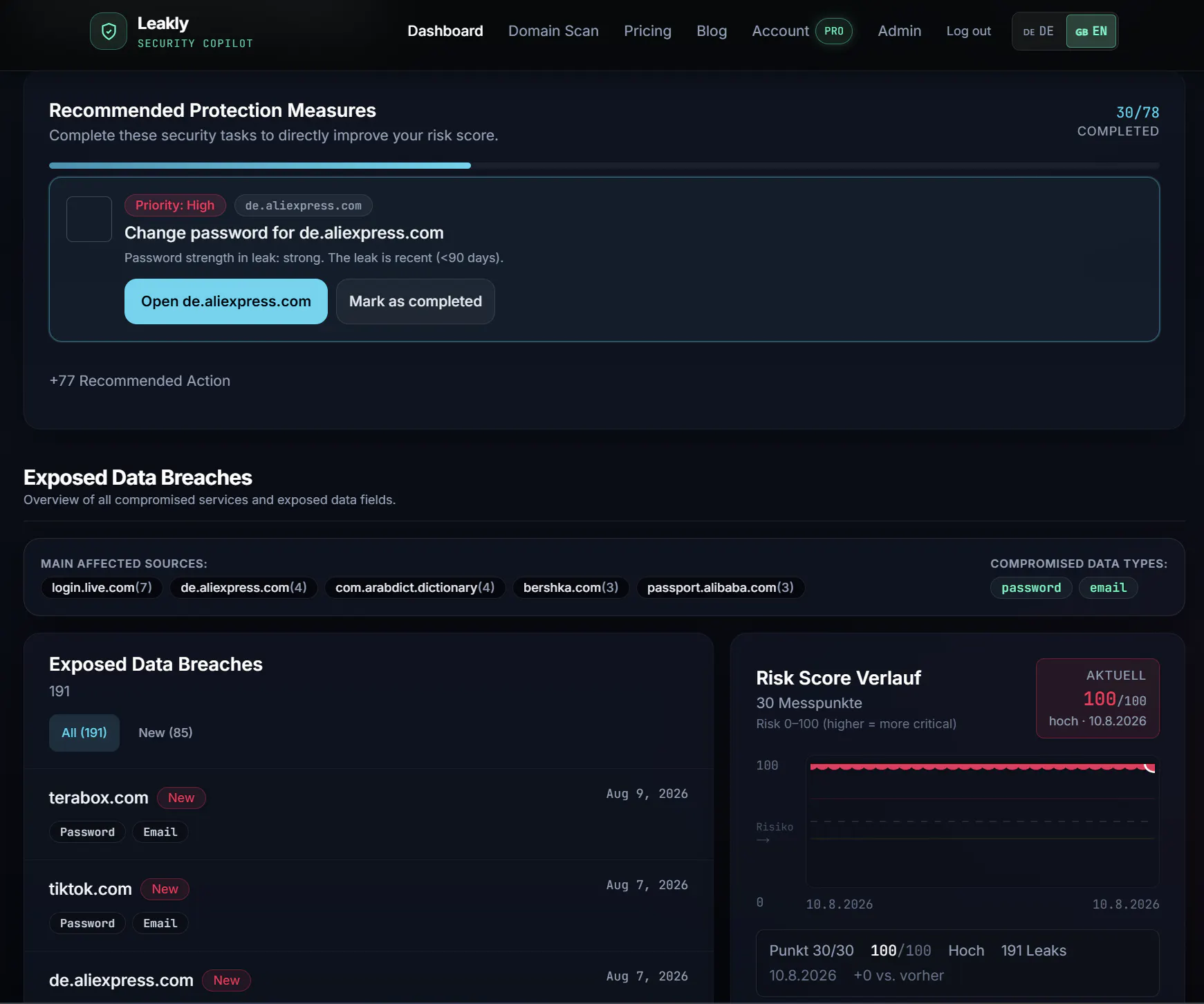Click the Priority: High badge
The image size is (1204, 1004).
pos(175,205)
